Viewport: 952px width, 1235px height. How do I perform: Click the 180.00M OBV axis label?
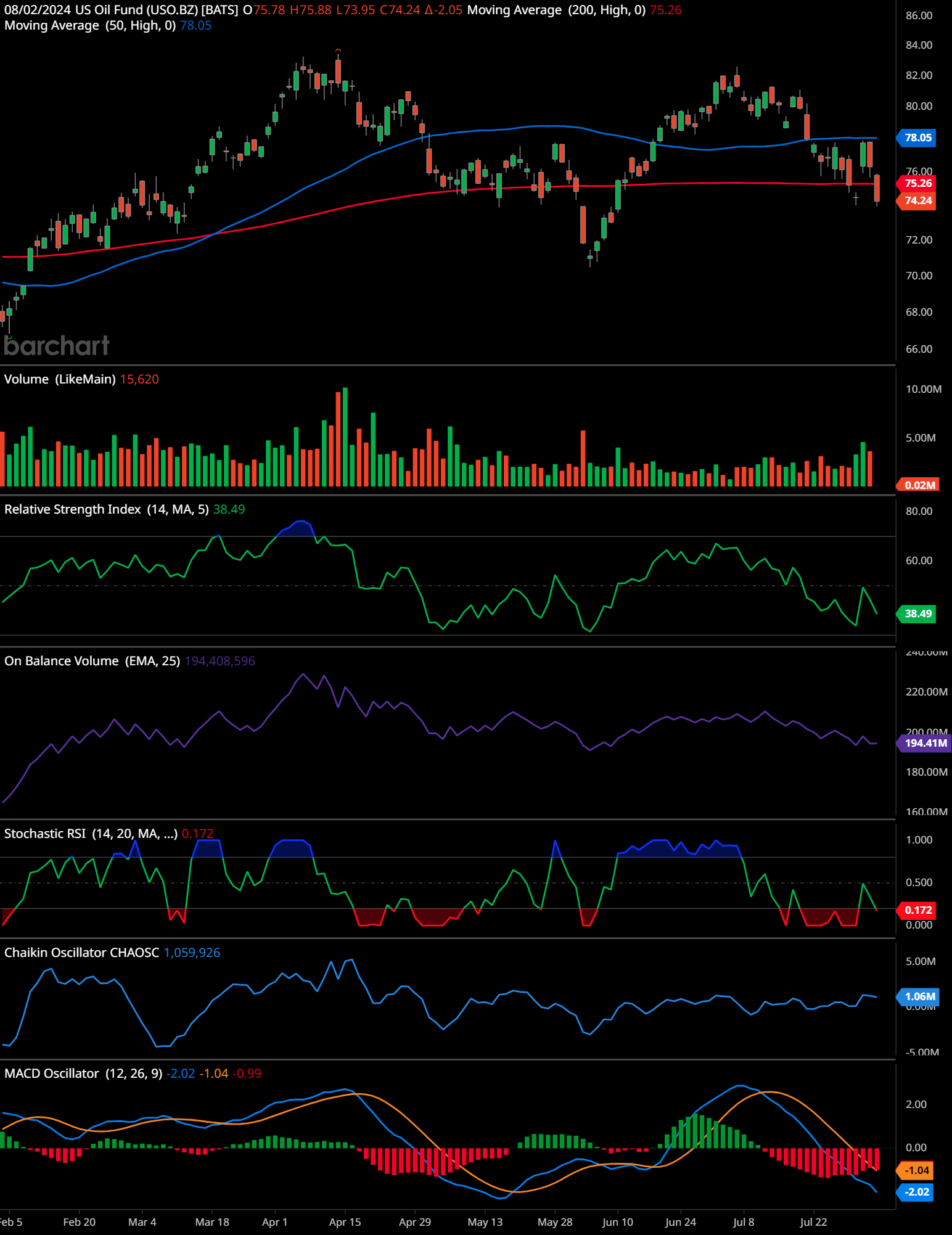926,772
